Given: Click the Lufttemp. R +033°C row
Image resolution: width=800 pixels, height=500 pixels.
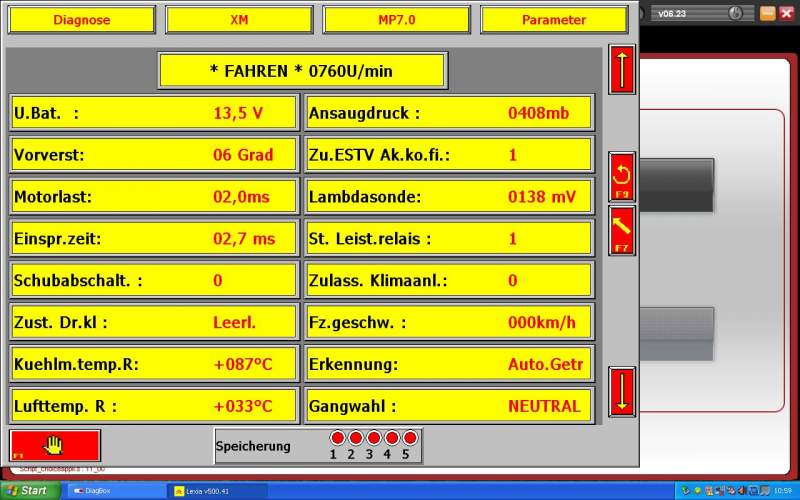Looking at the screenshot, I should click(154, 406).
